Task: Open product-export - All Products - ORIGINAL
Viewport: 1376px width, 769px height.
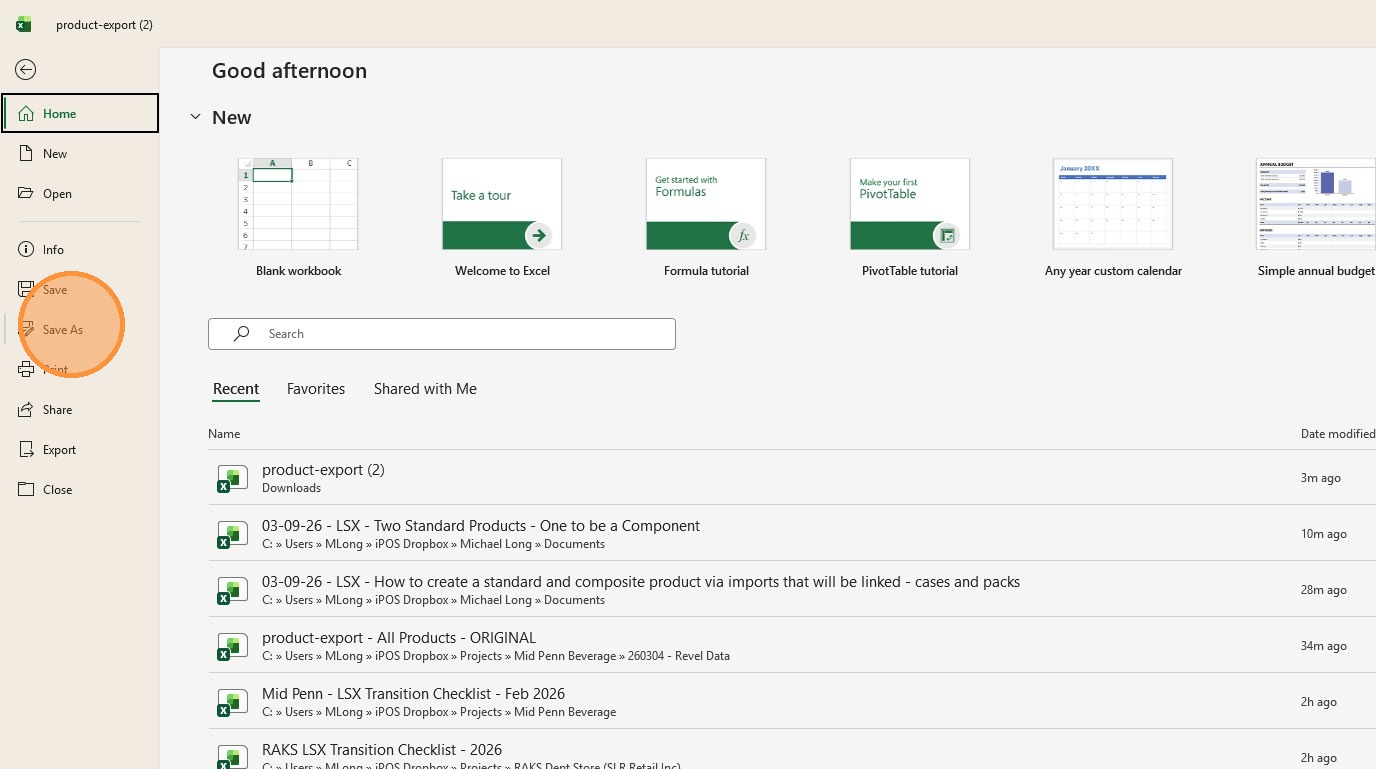Action: pos(792,645)
